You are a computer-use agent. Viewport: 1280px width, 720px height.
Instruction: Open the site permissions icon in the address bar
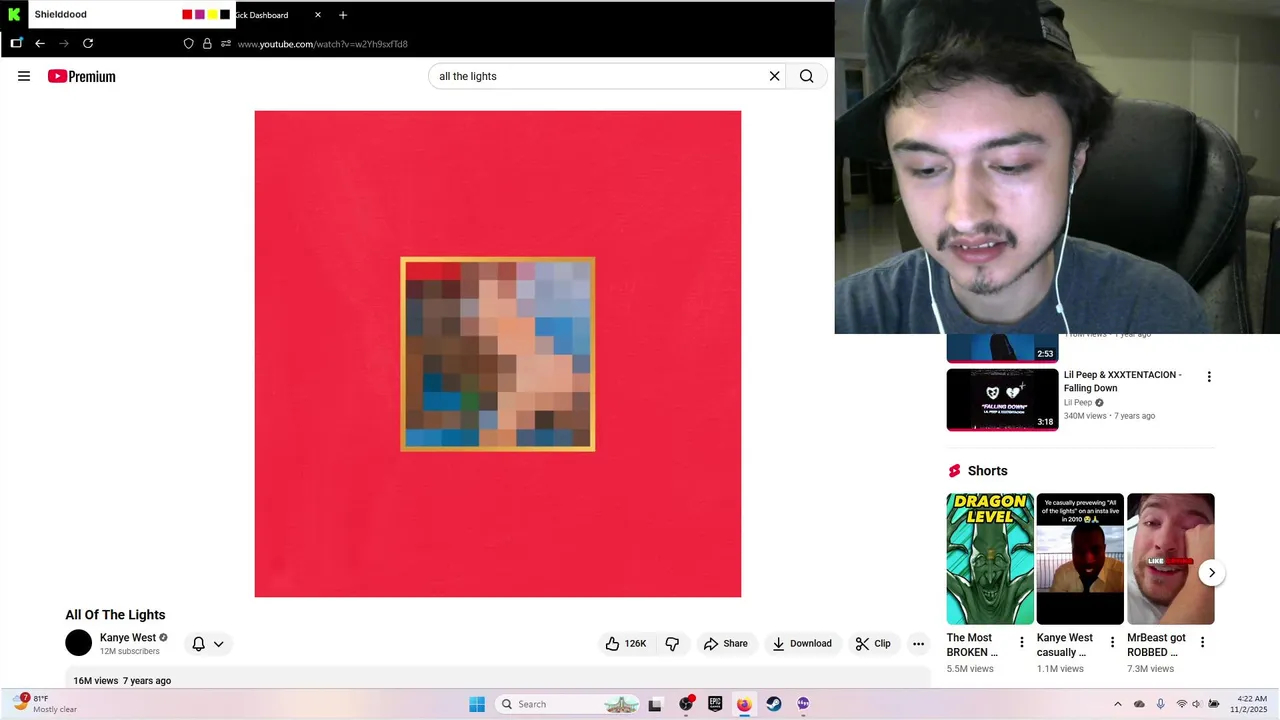point(226,43)
